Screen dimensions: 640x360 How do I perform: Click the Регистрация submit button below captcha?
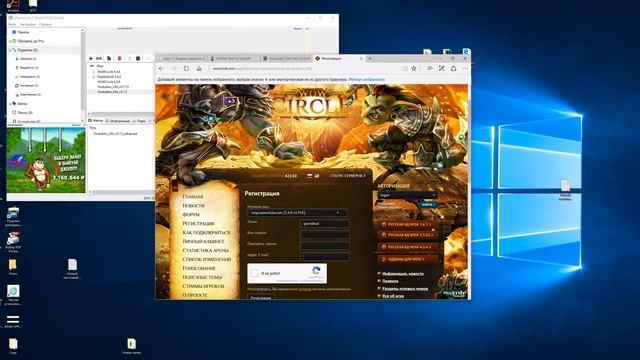(x=260, y=297)
